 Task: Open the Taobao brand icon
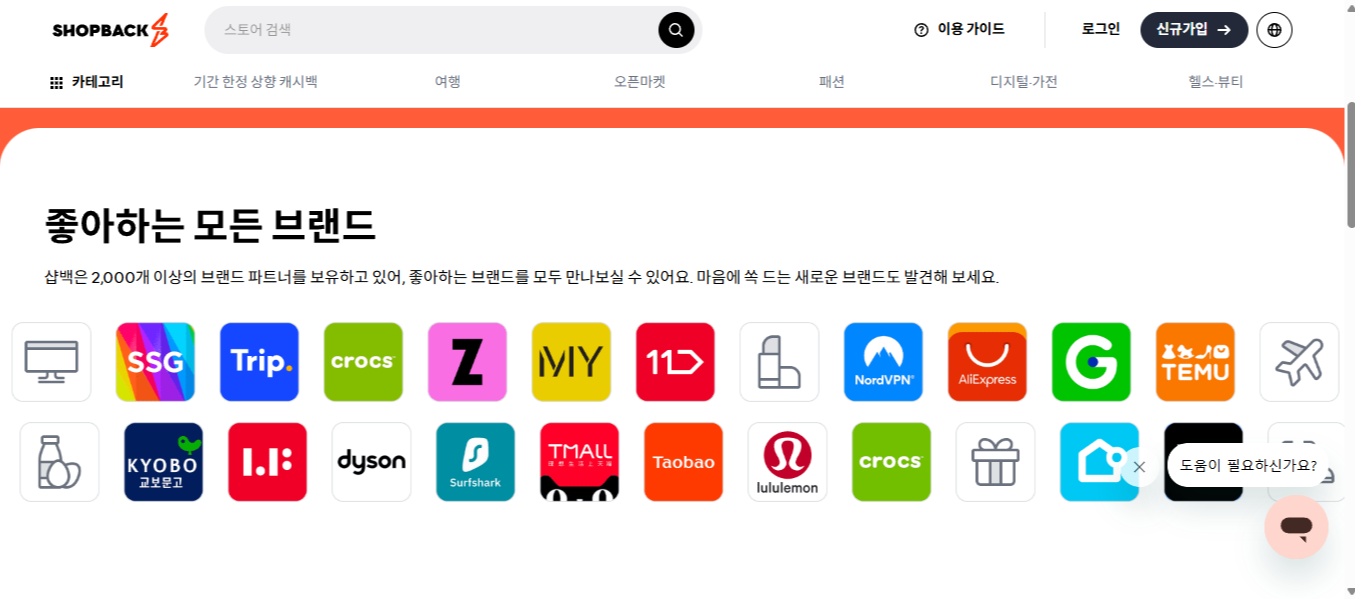[x=683, y=462]
